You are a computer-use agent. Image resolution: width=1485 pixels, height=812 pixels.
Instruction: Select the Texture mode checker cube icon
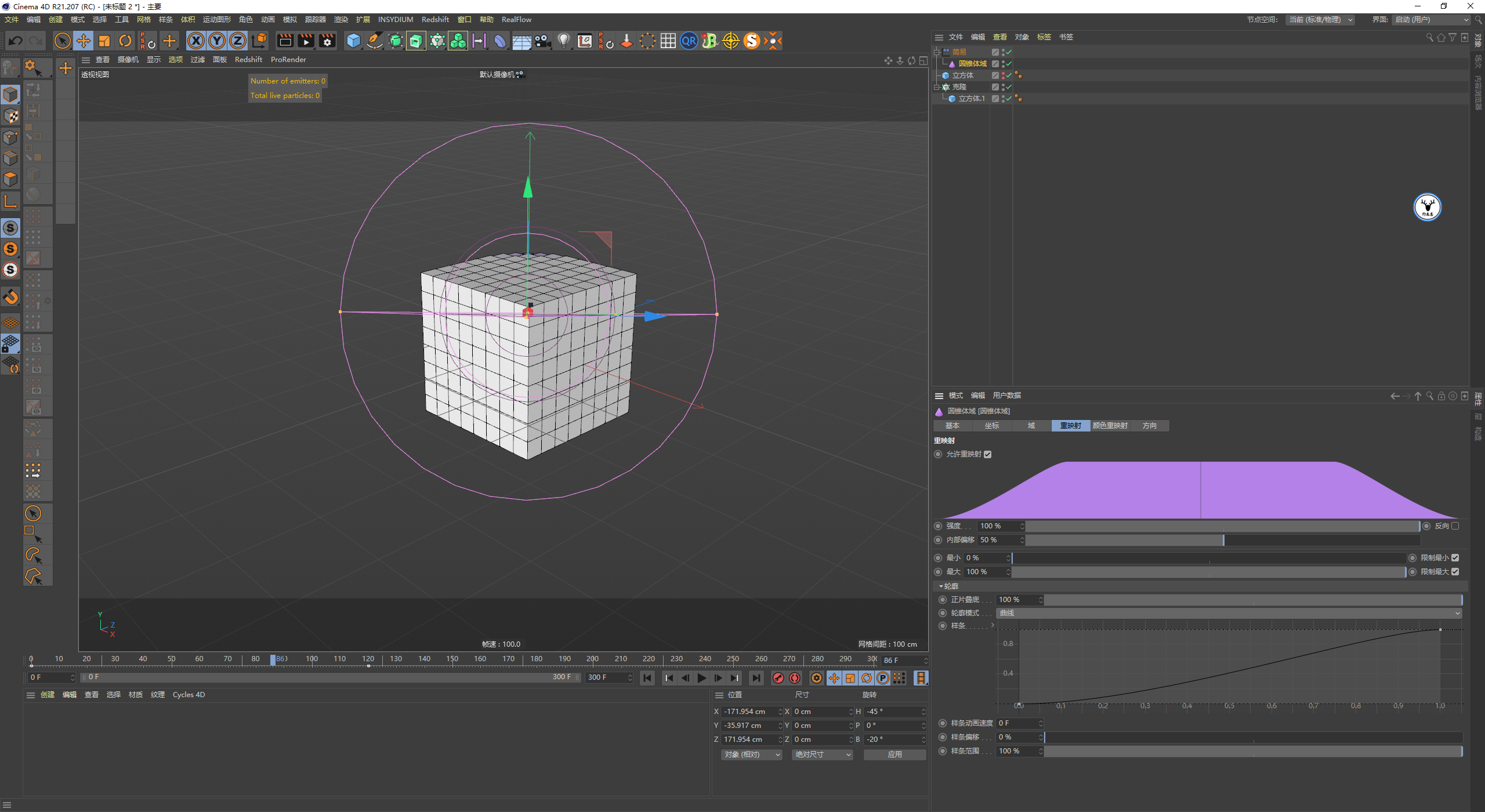[10, 115]
